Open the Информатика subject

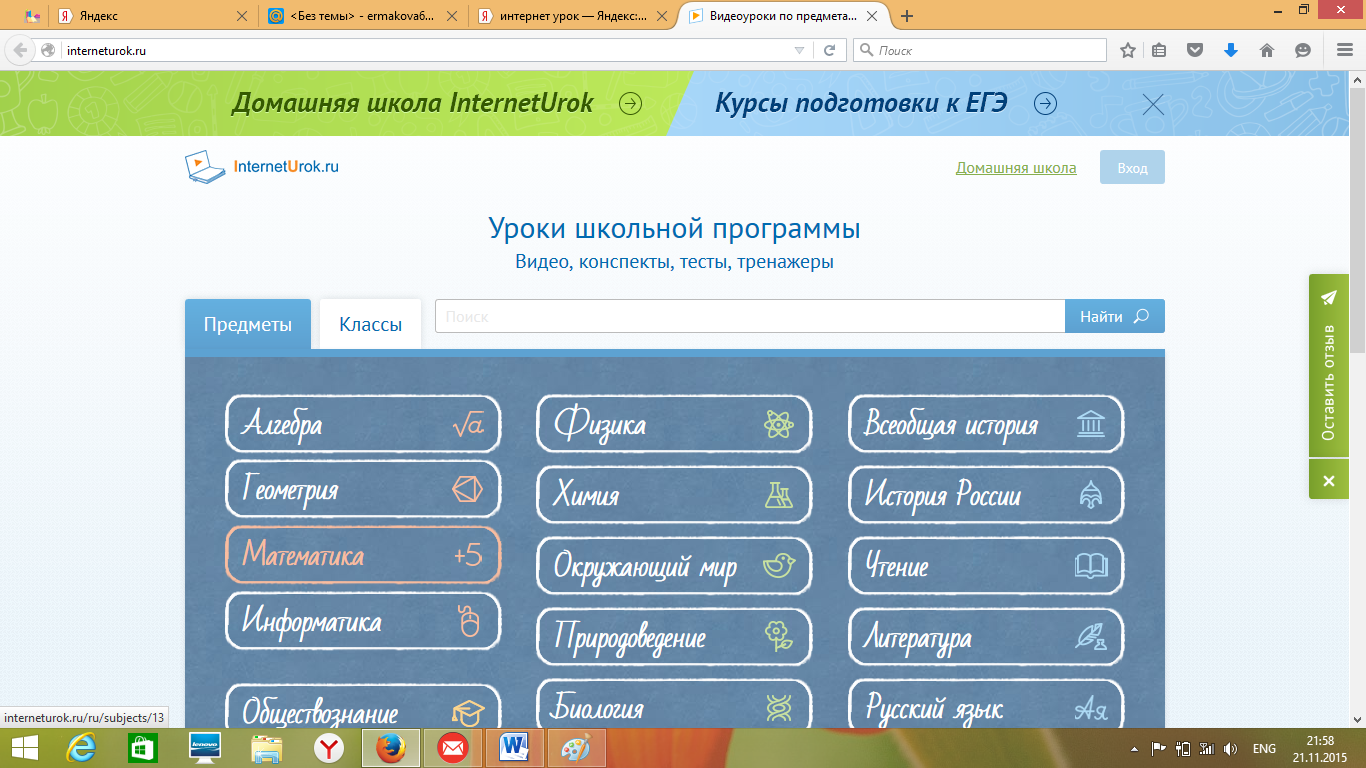[x=363, y=621]
